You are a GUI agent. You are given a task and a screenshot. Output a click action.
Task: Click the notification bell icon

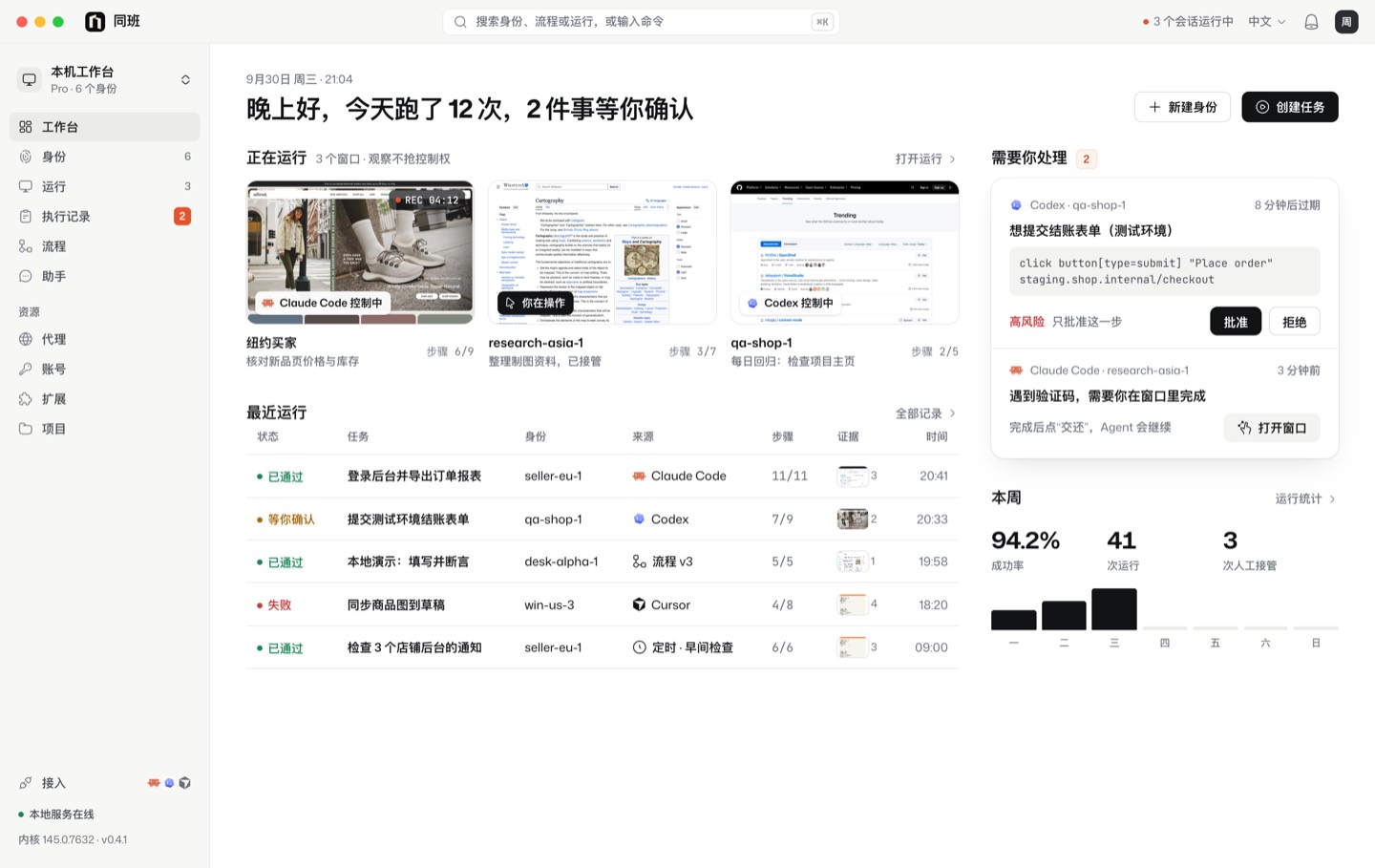tap(1311, 22)
